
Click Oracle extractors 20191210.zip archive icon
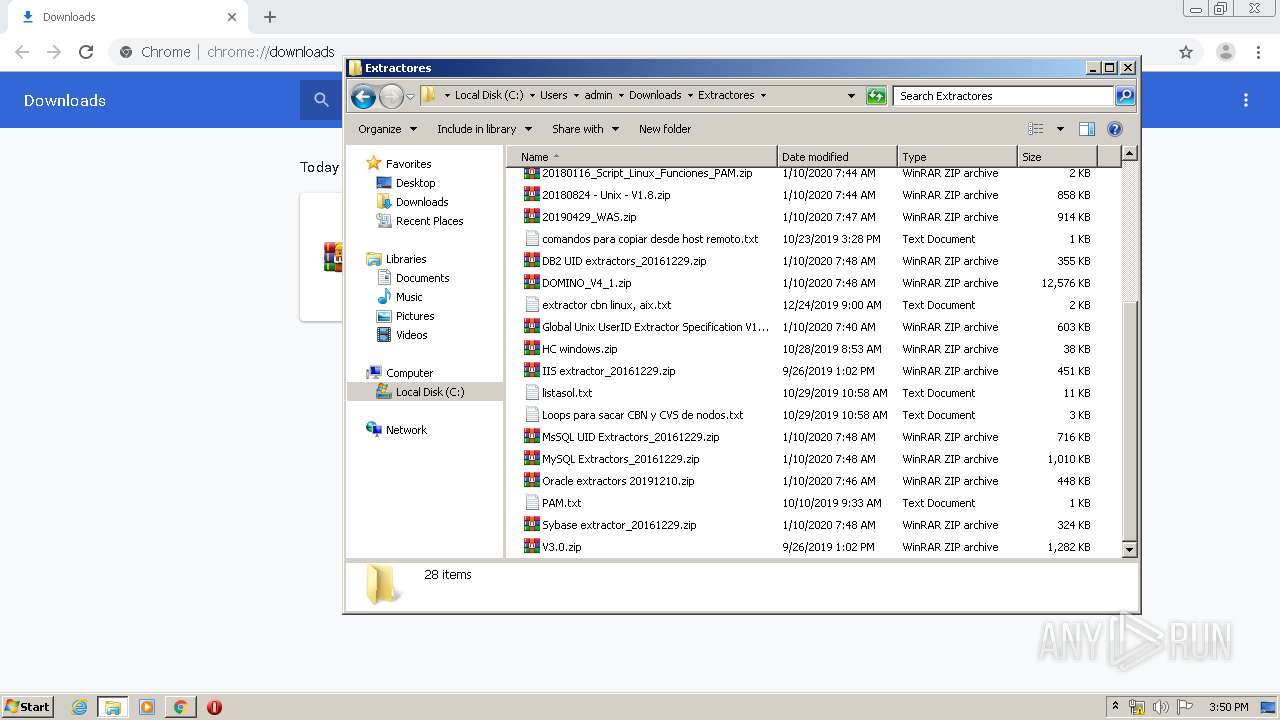tap(532, 480)
